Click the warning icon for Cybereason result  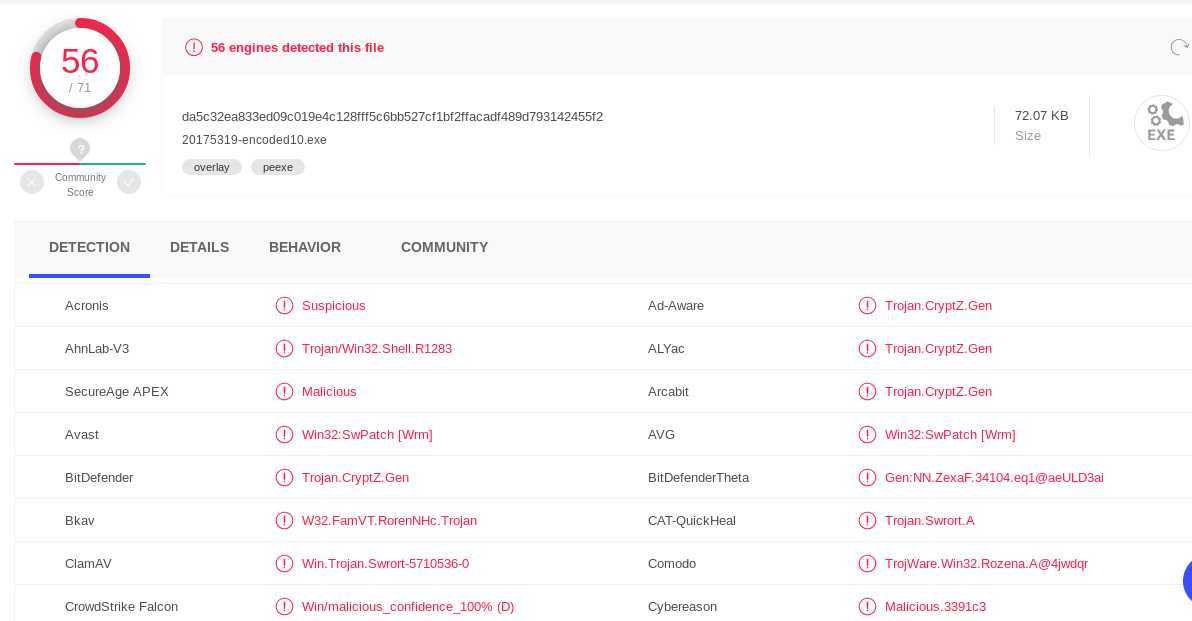[x=867, y=607]
